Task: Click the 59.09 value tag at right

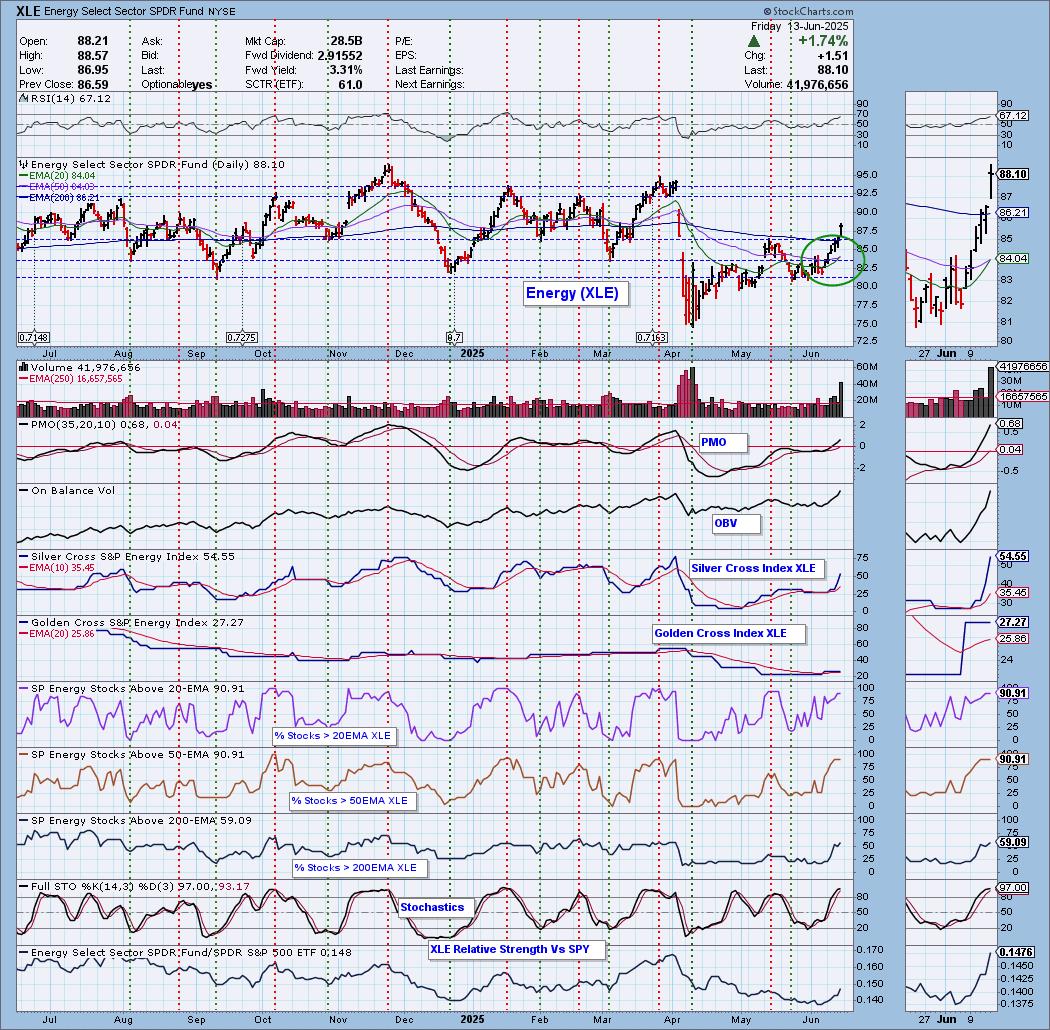Action: pyautogui.click(x=1013, y=842)
